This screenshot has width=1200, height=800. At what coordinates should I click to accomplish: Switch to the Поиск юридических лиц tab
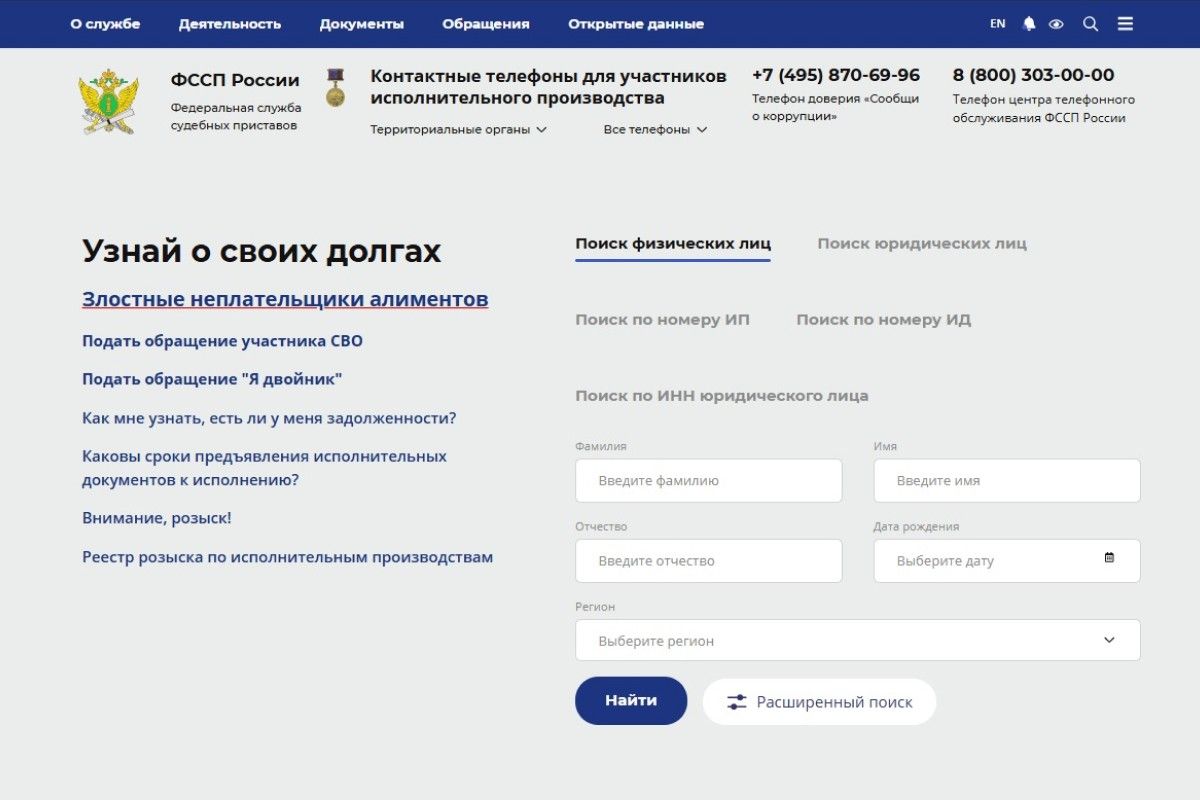coord(922,243)
